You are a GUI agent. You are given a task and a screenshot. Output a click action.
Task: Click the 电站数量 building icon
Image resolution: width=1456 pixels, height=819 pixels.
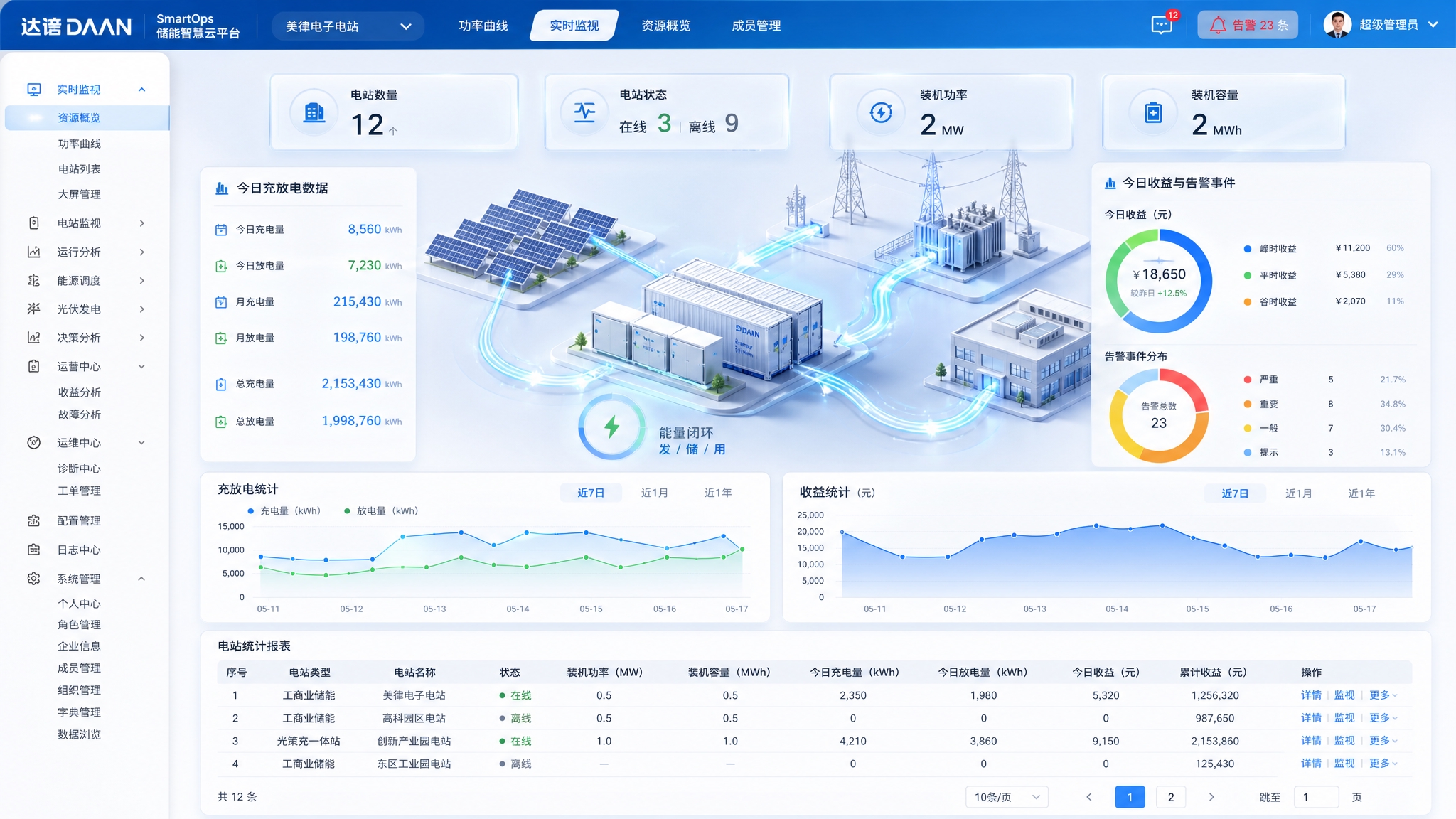(x=314, y=112)
